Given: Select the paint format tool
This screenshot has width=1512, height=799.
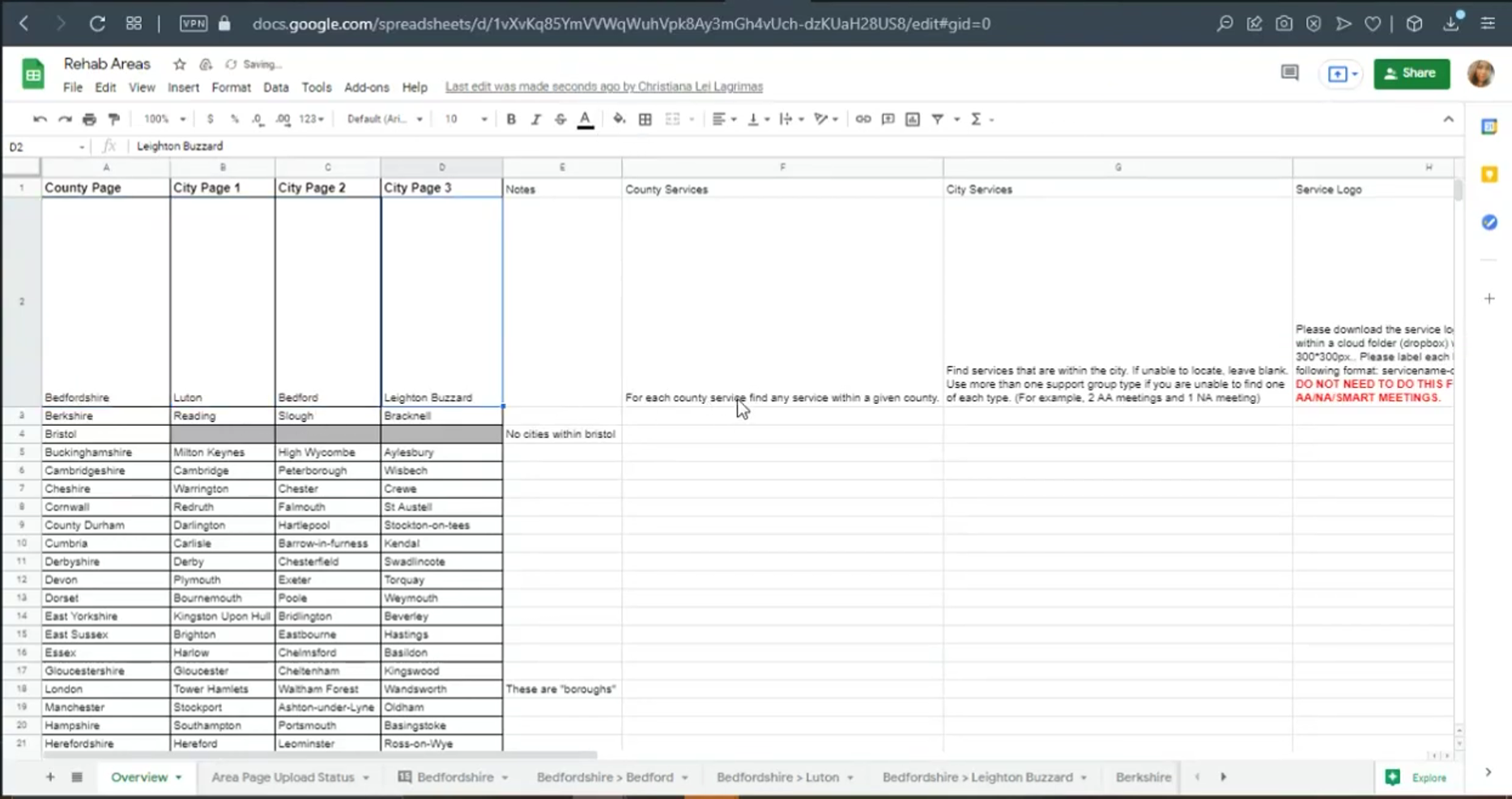Looking at the screenshot, I should 114,119.
